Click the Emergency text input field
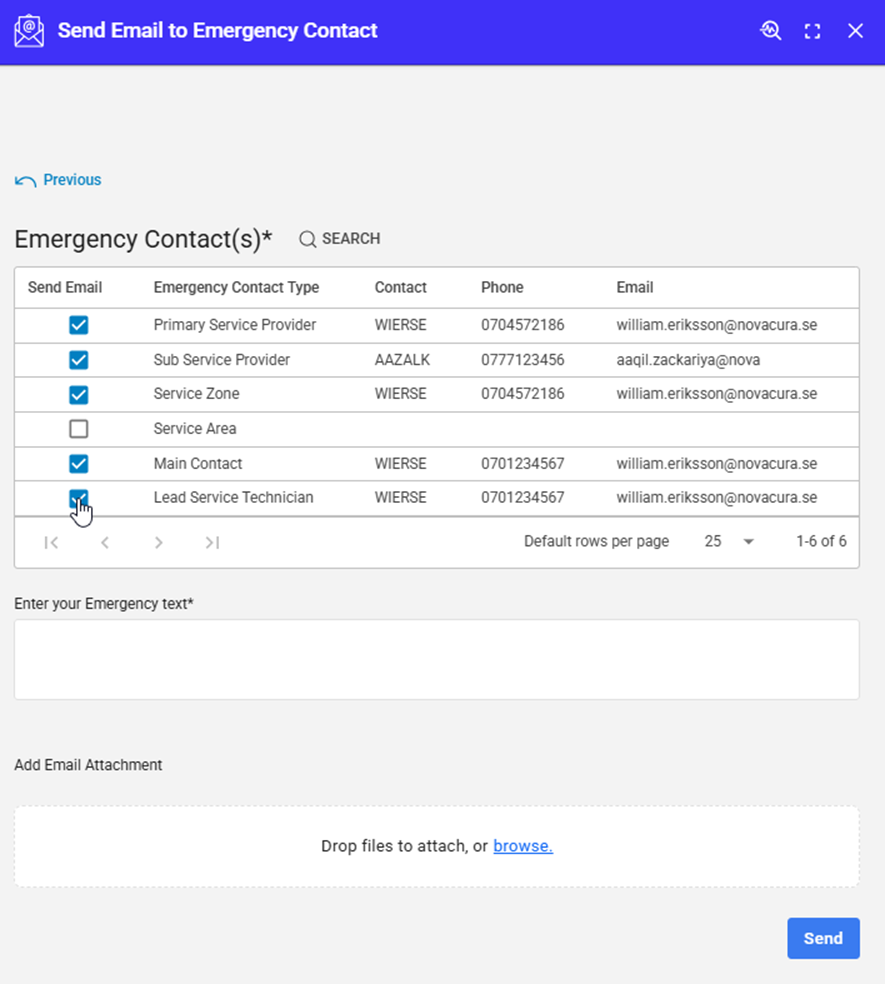Screen dimensions: 885x984 [436, 659]
